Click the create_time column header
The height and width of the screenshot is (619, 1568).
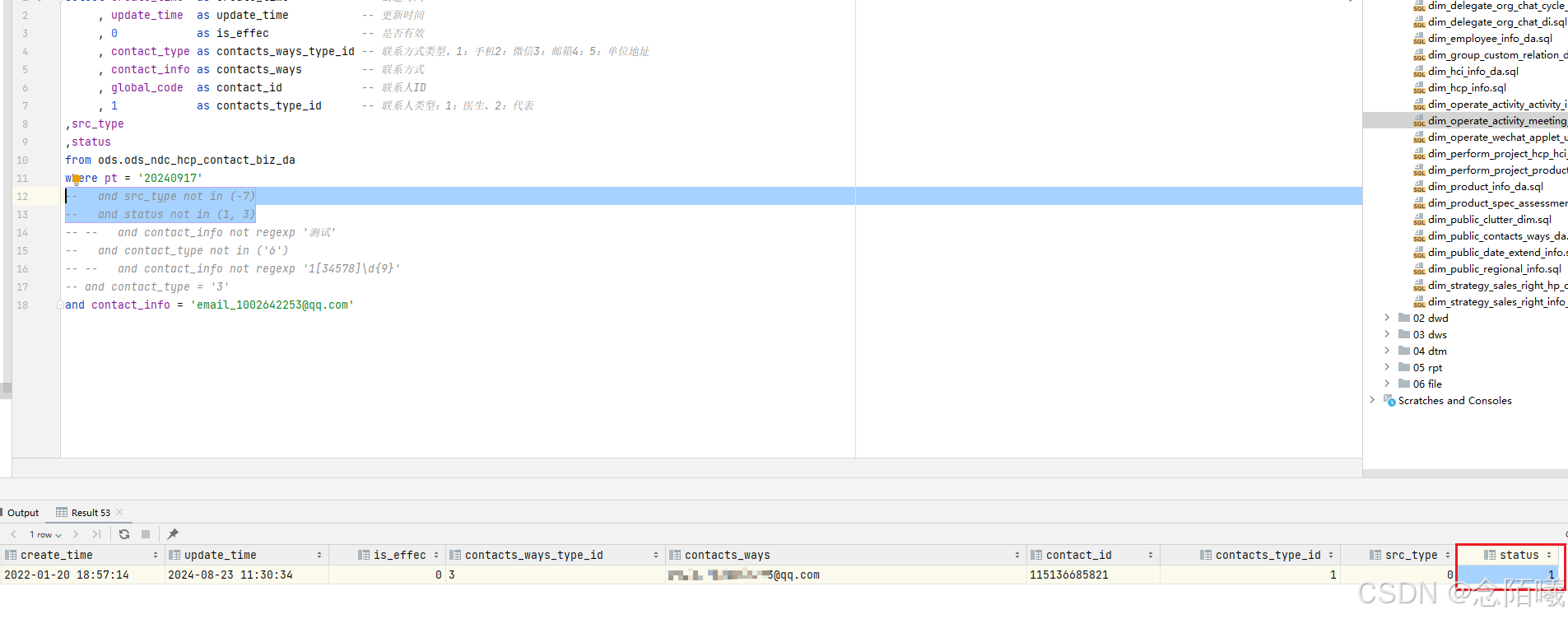pyautogui.click(x=82, y=556)
